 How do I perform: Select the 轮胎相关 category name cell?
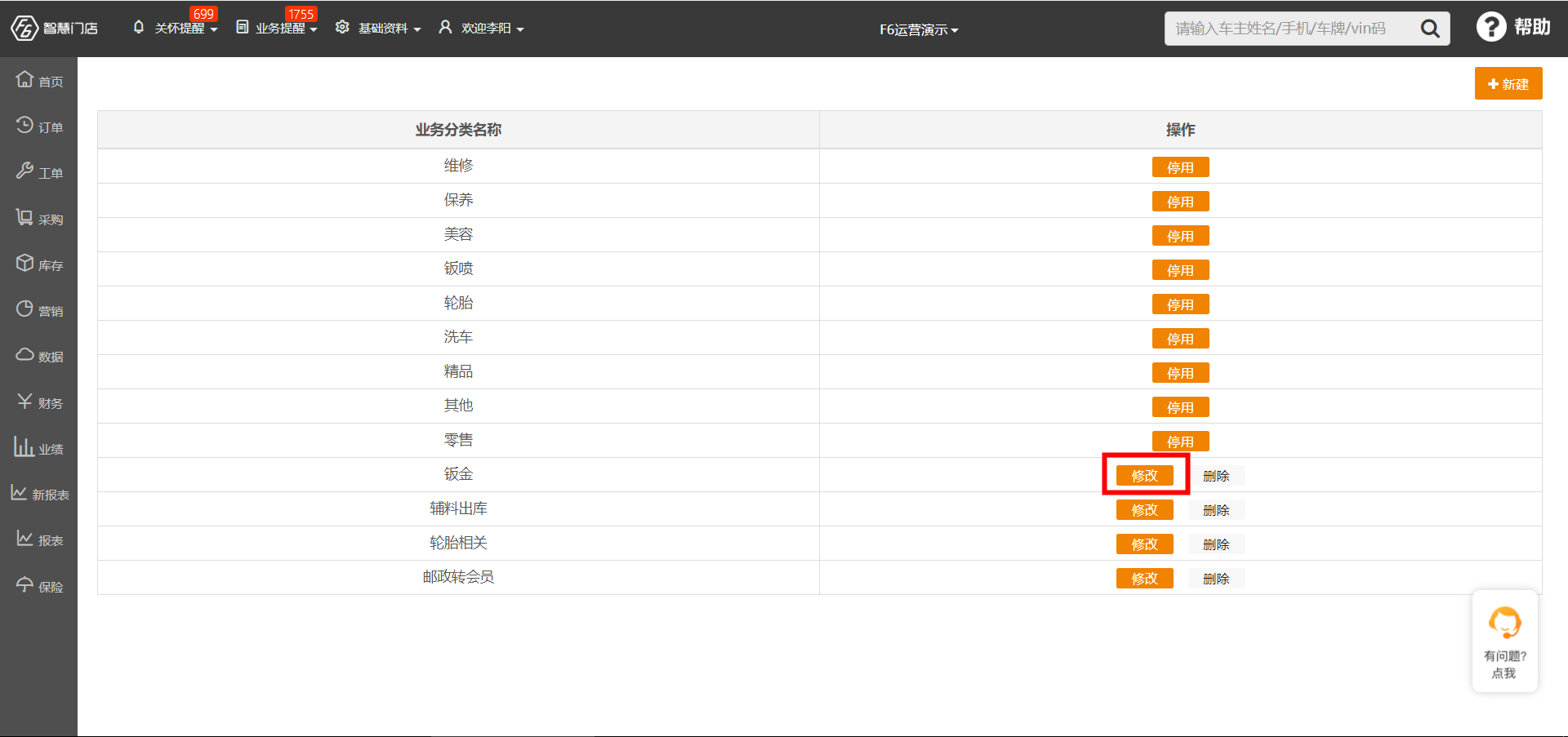coord(458,543)
